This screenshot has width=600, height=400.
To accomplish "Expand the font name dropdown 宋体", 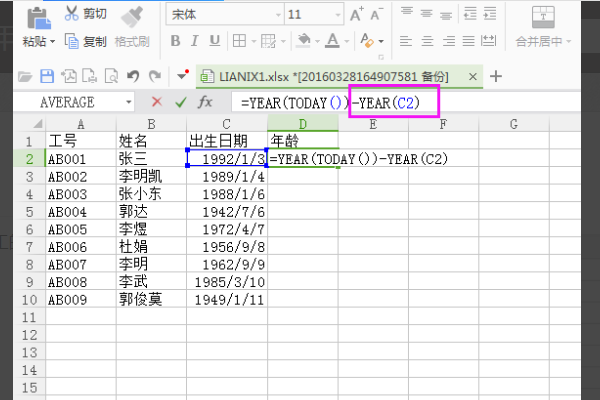I will point(278,15).
